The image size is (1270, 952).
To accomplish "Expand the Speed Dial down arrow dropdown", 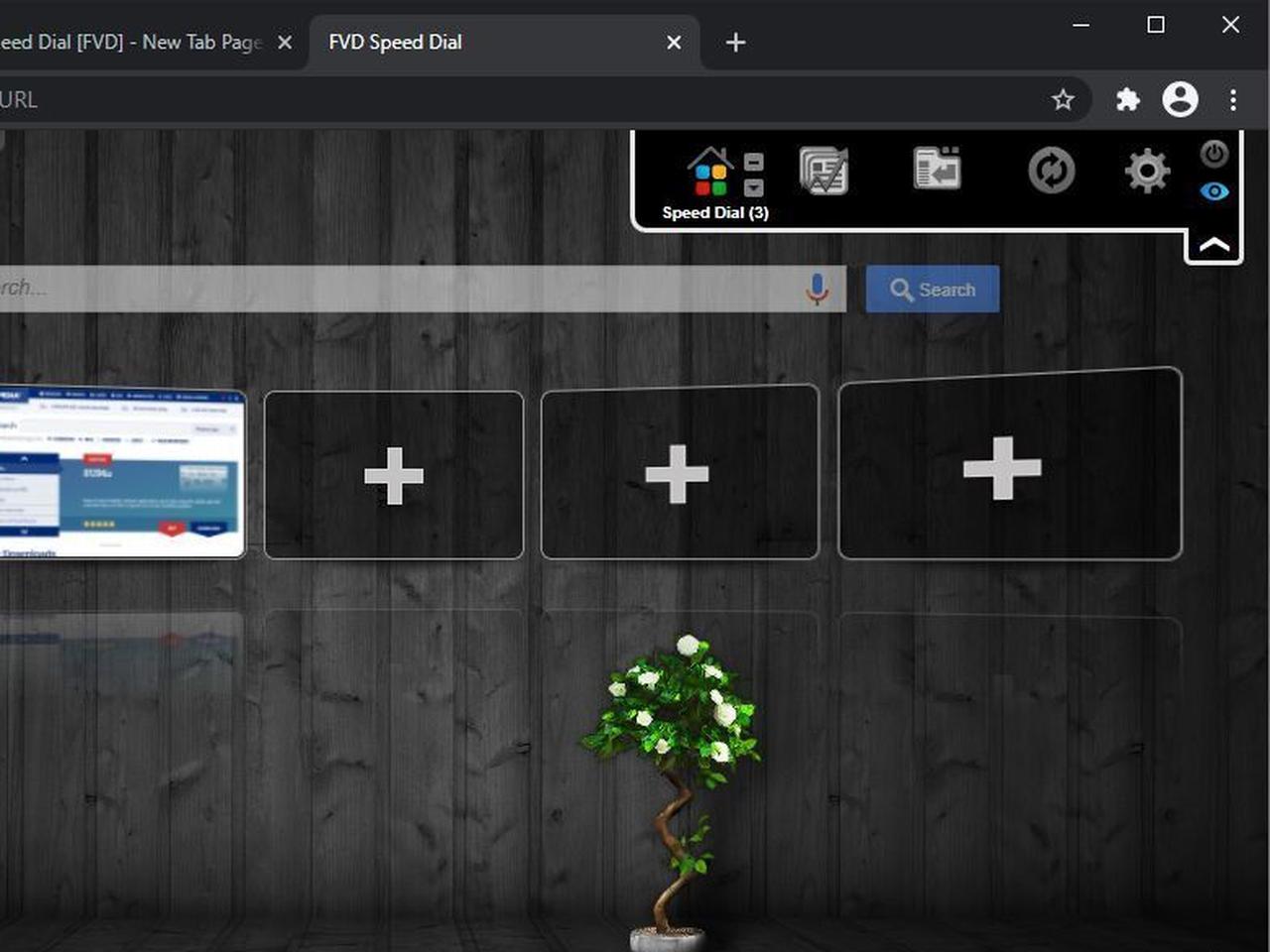I will pyautogui.click(x=754, y=187).
